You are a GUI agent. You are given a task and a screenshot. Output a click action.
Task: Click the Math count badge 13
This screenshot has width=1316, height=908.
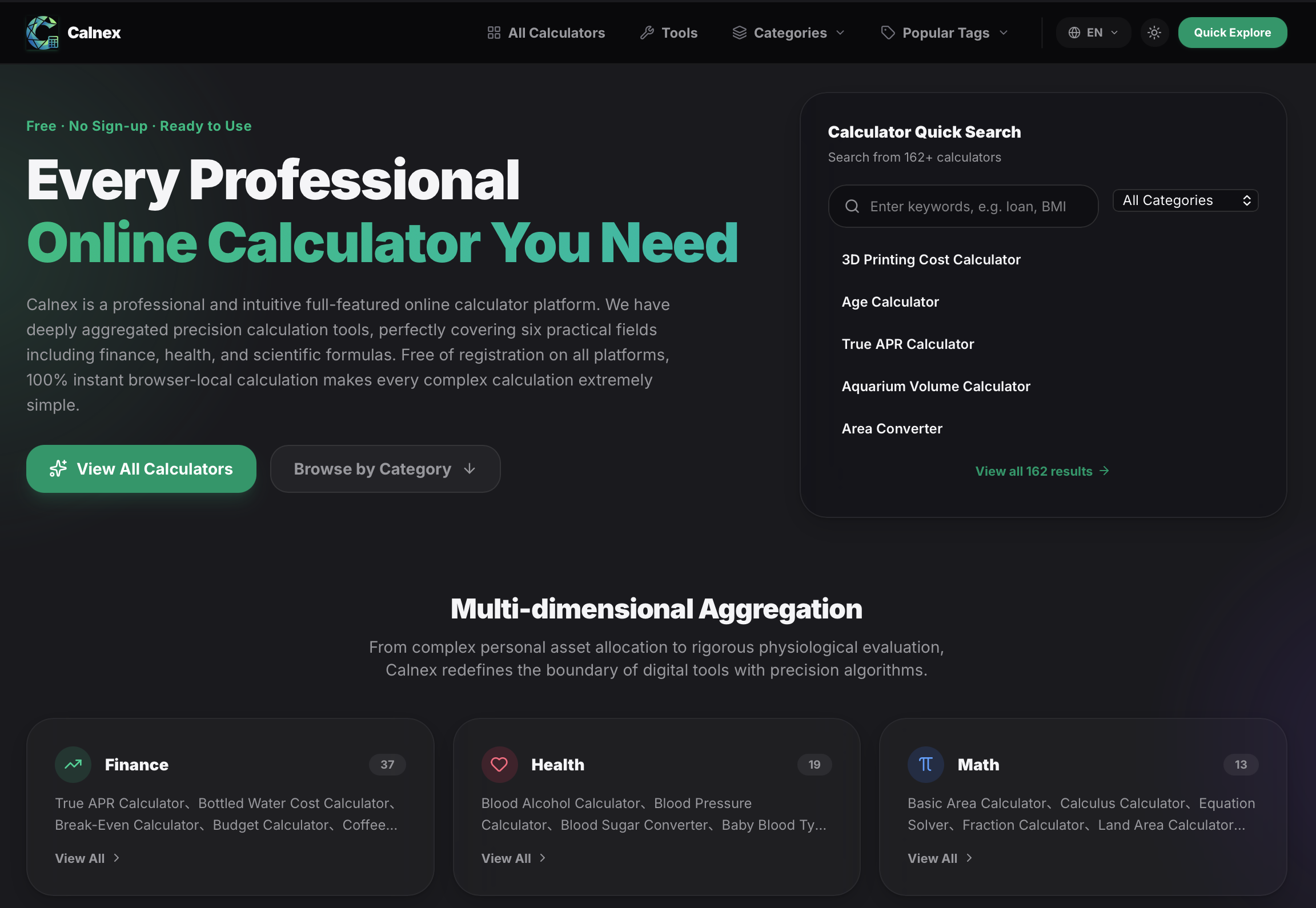[x=1241, y=765]
